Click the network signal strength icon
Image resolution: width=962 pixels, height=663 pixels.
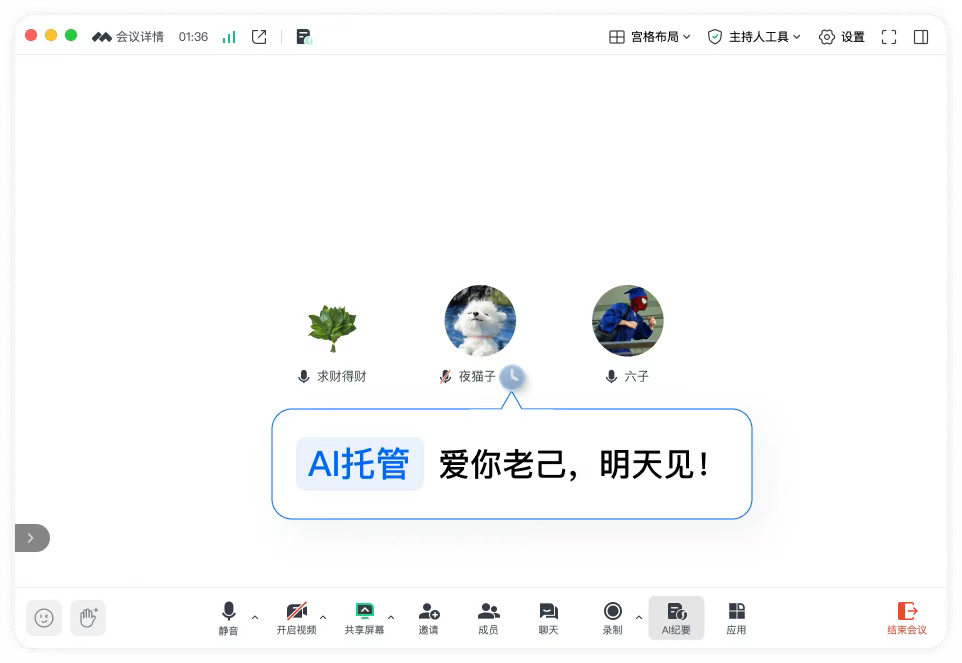point(229,37)
